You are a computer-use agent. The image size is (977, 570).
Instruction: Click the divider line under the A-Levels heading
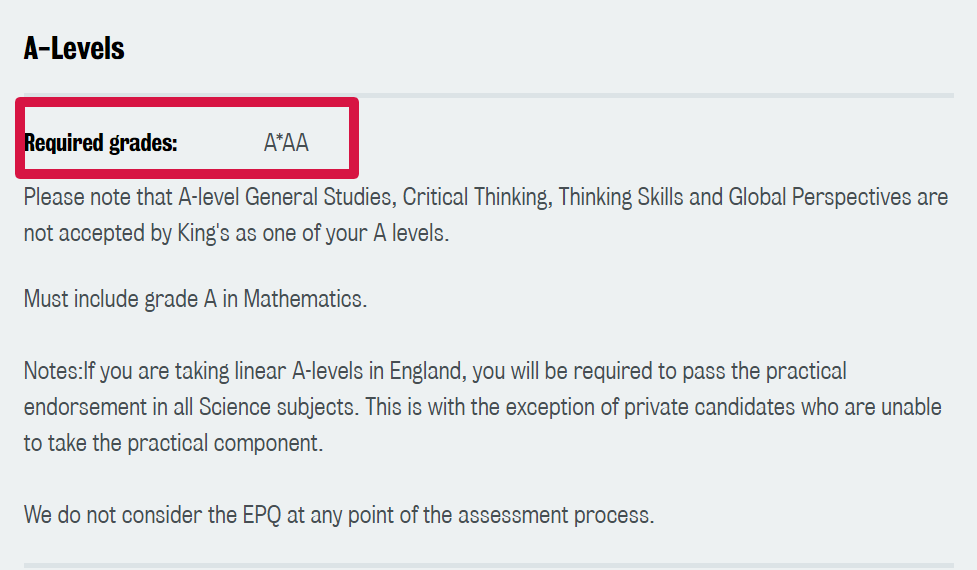pyautogui.click(x=488, y=95)
